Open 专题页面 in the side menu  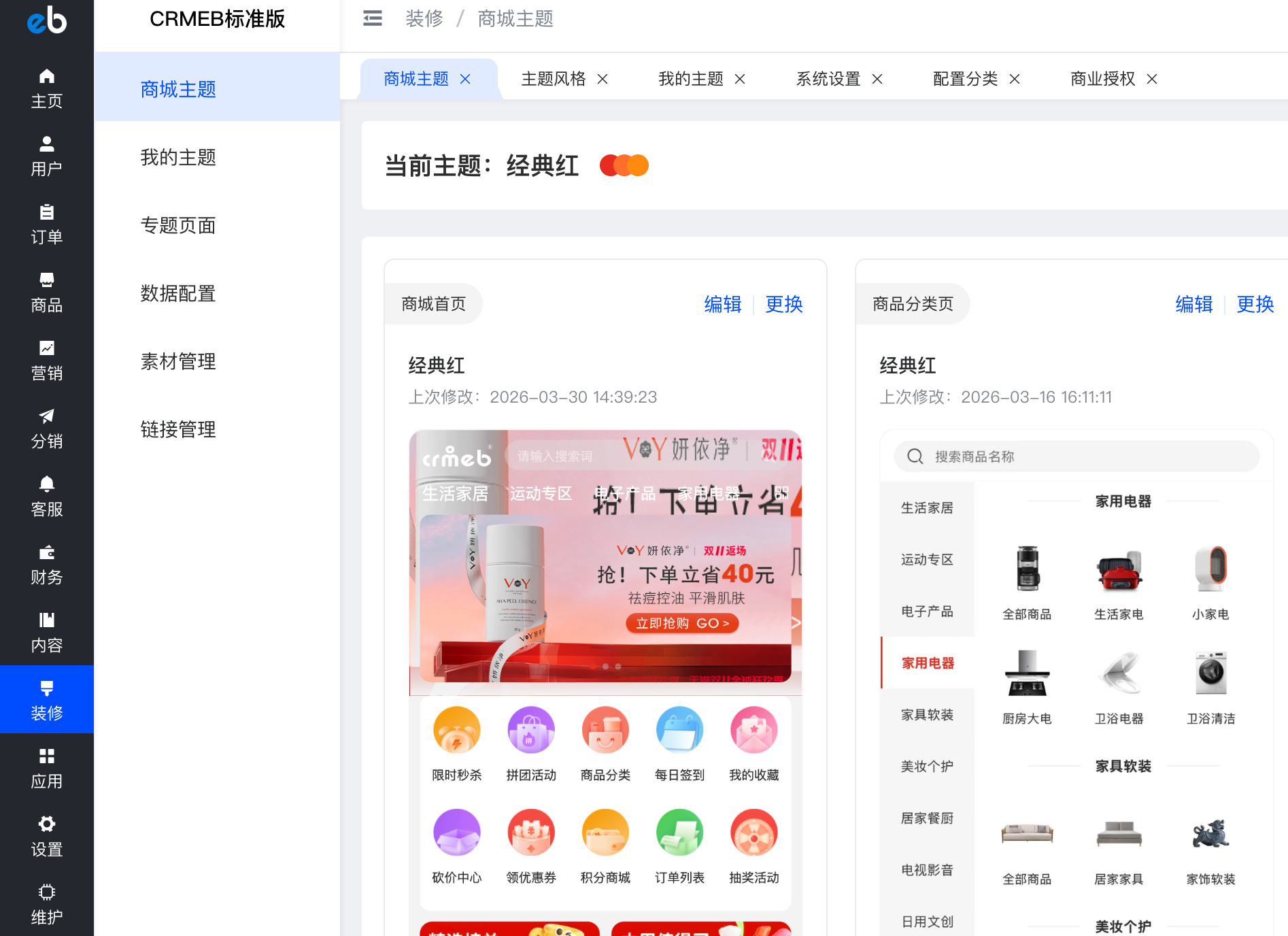coord(217,225)
